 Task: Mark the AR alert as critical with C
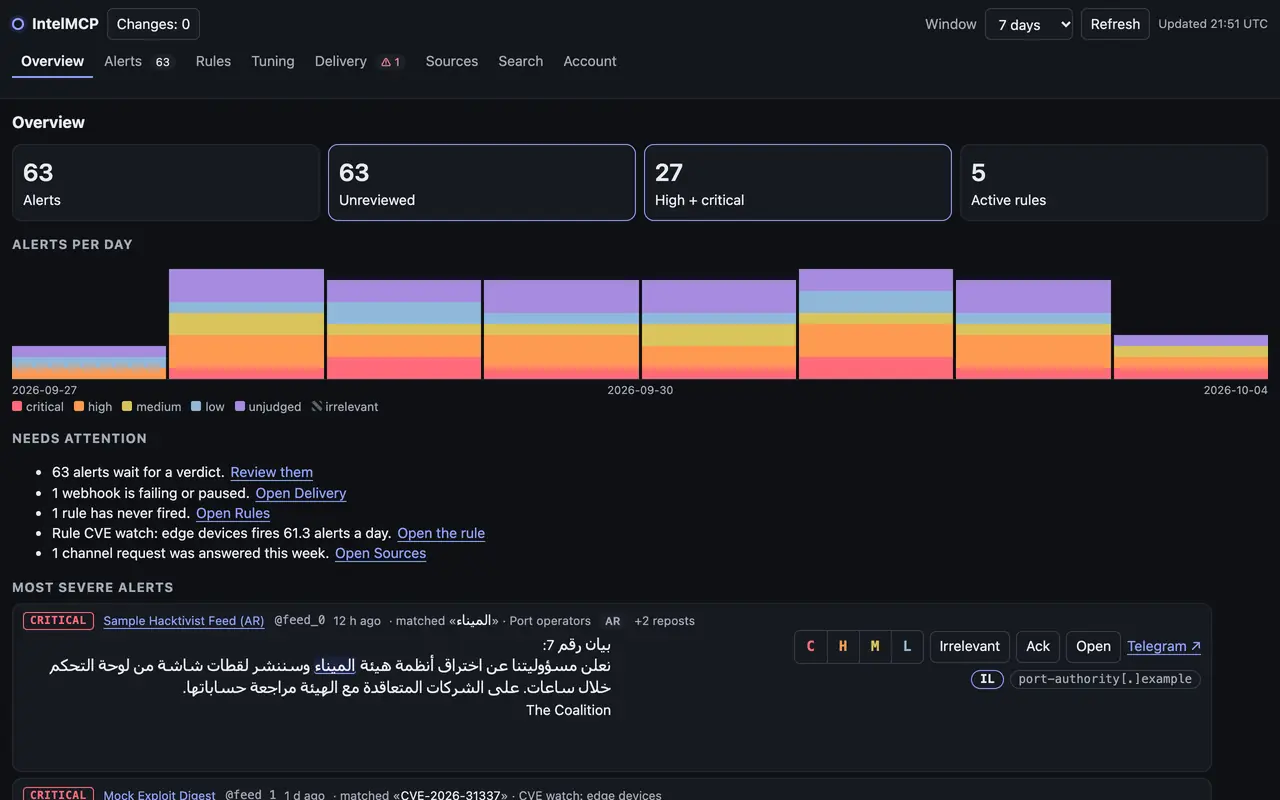811,646
